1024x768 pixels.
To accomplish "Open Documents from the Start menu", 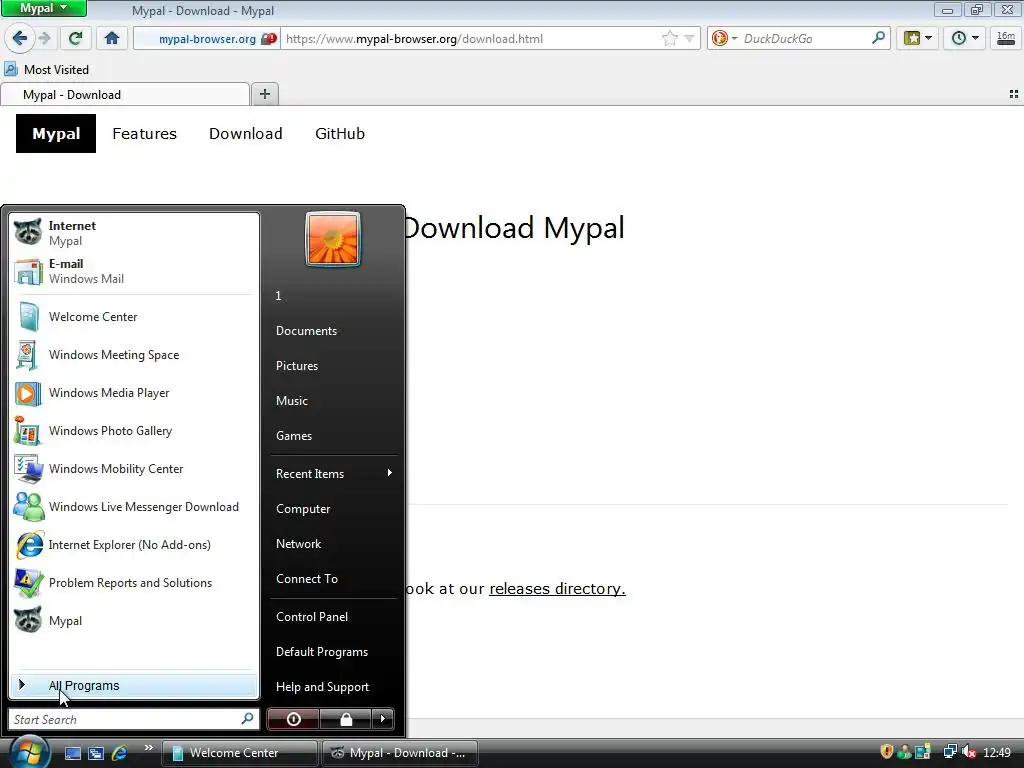I will [333, 331].
